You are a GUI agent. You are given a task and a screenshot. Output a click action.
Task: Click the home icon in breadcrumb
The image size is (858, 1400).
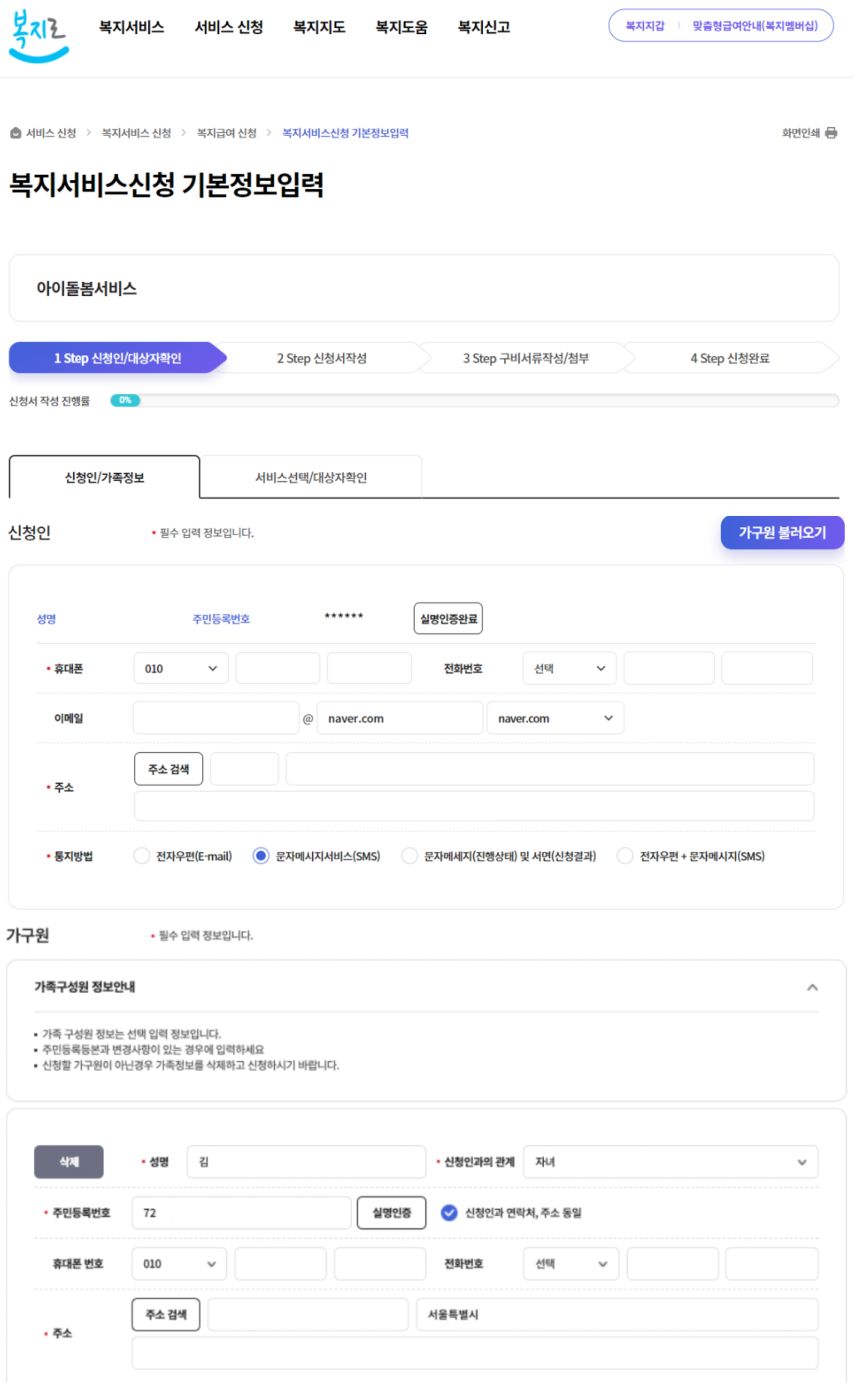[x=16, y=133]
